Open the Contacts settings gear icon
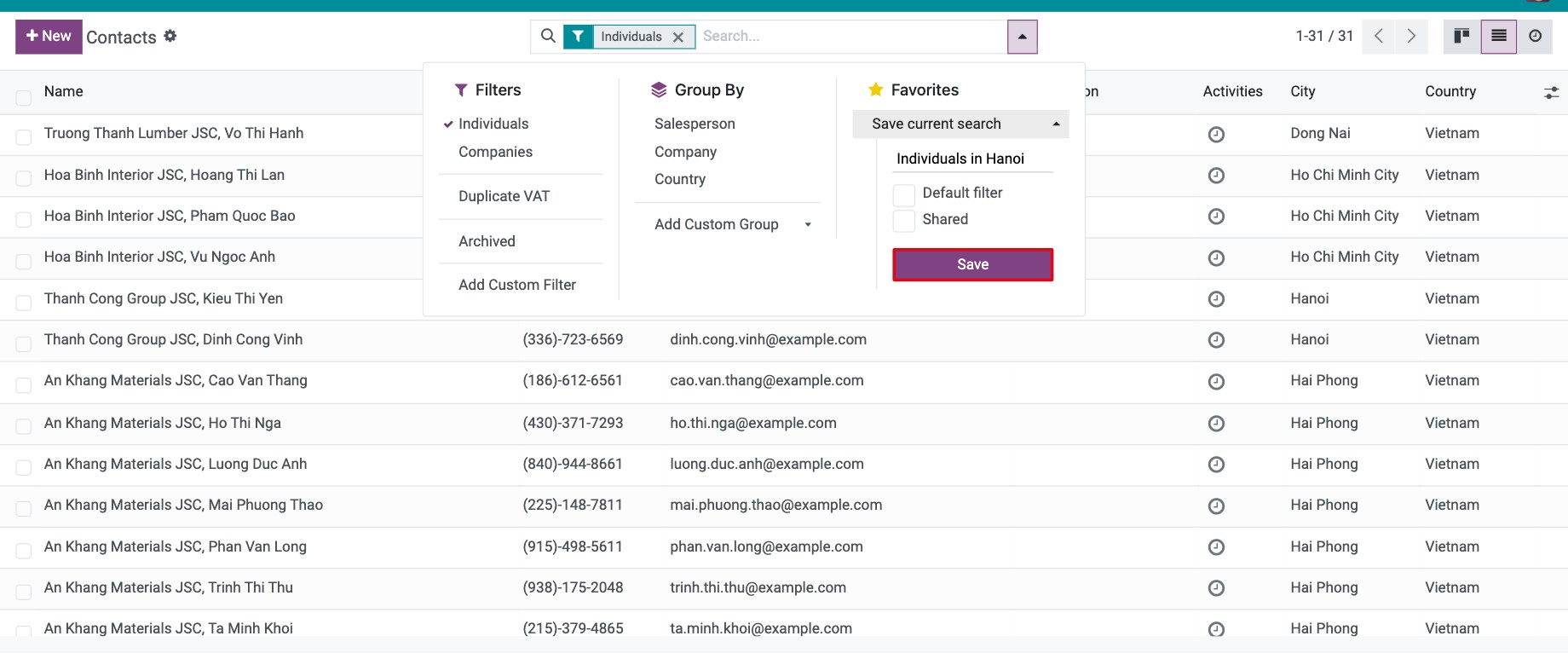Screen dimensions: 1568x653 (x=170, y=36)
